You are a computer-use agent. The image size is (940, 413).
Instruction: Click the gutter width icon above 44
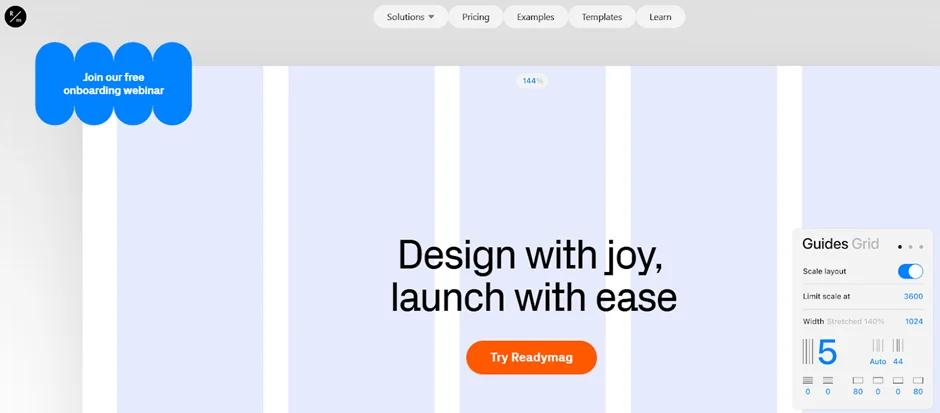pos(898,345)
